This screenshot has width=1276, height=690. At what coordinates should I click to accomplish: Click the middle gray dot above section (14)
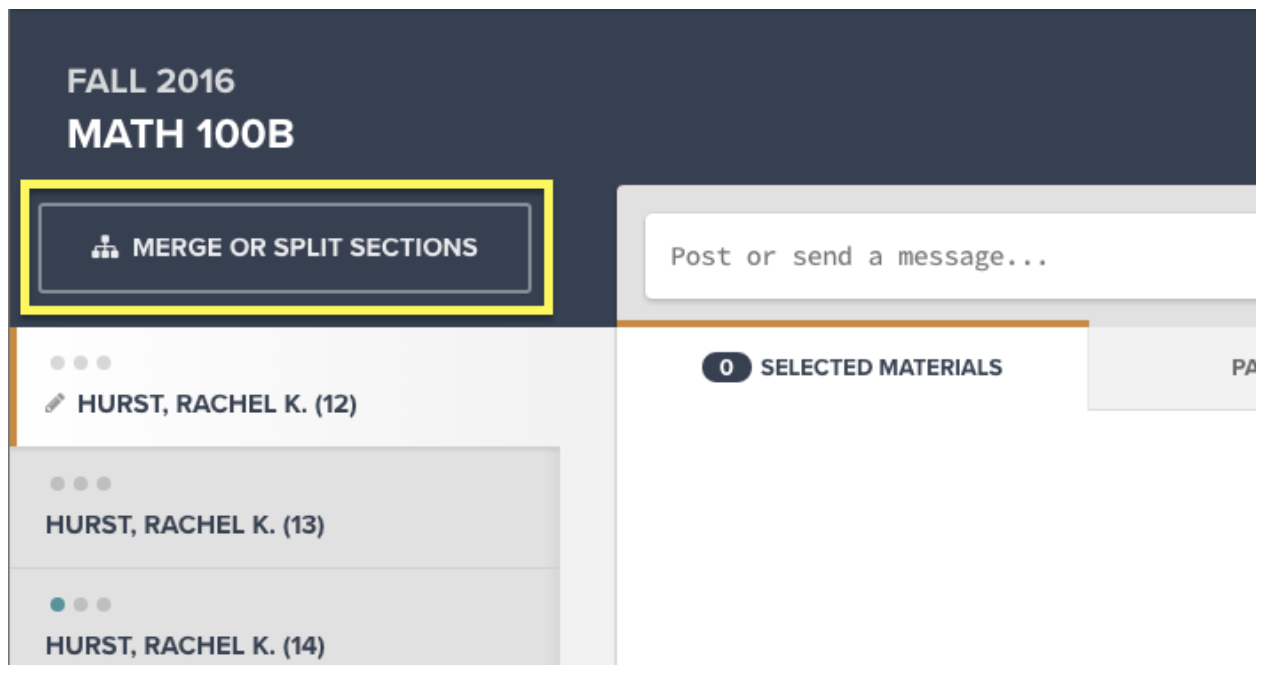[x=81, y=605]
